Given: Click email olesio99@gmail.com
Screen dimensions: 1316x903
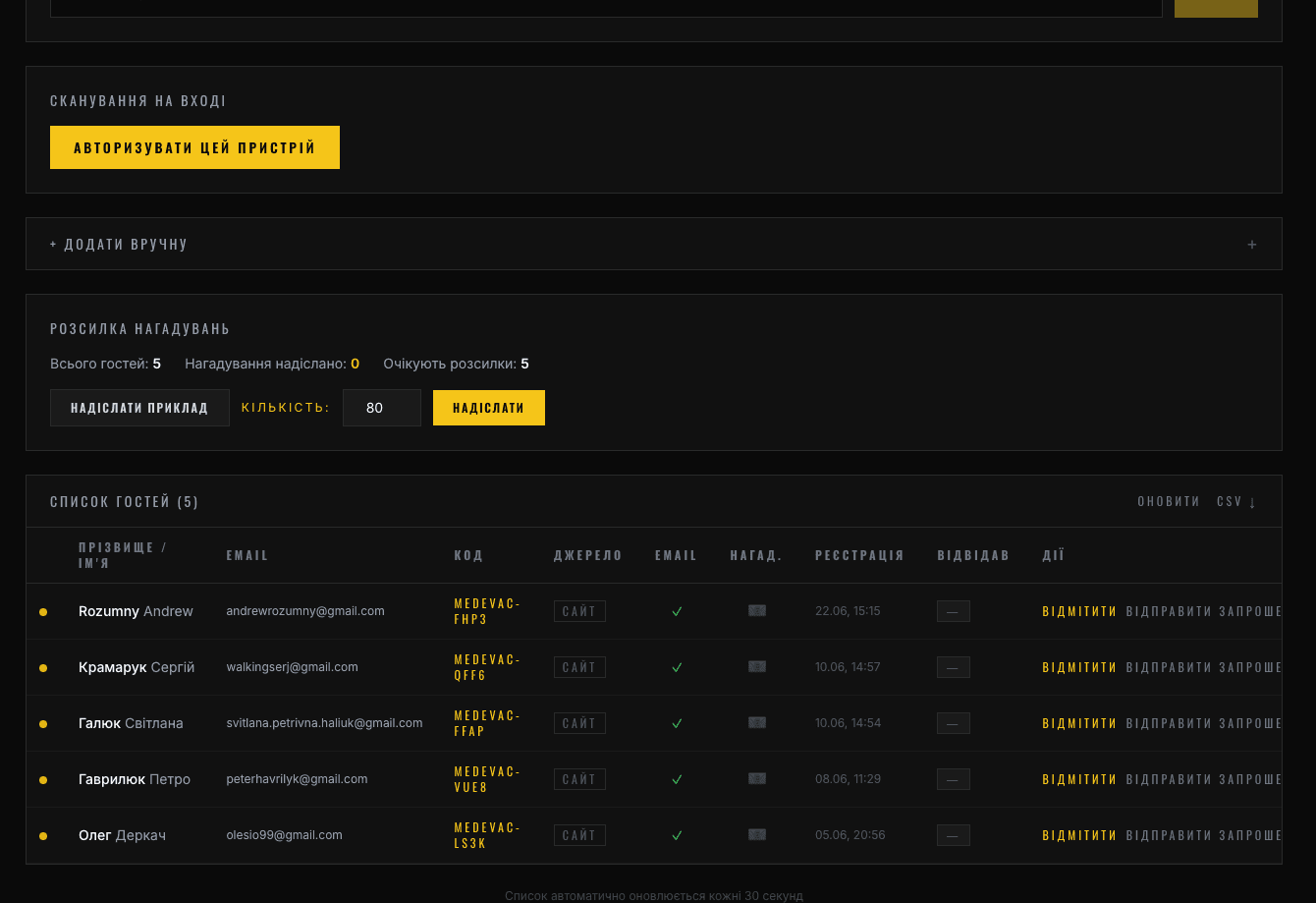Looking at the screenshot, I should point(284,835).
